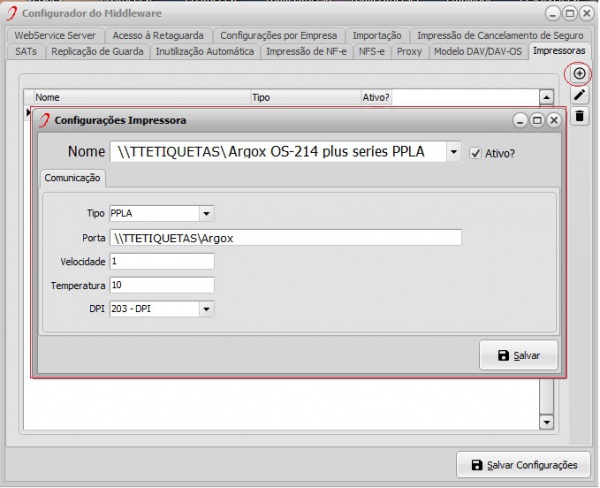This screenshot has width=600, height=488.
Task: Click the Temperatura input field
Action: coord(162,285)
